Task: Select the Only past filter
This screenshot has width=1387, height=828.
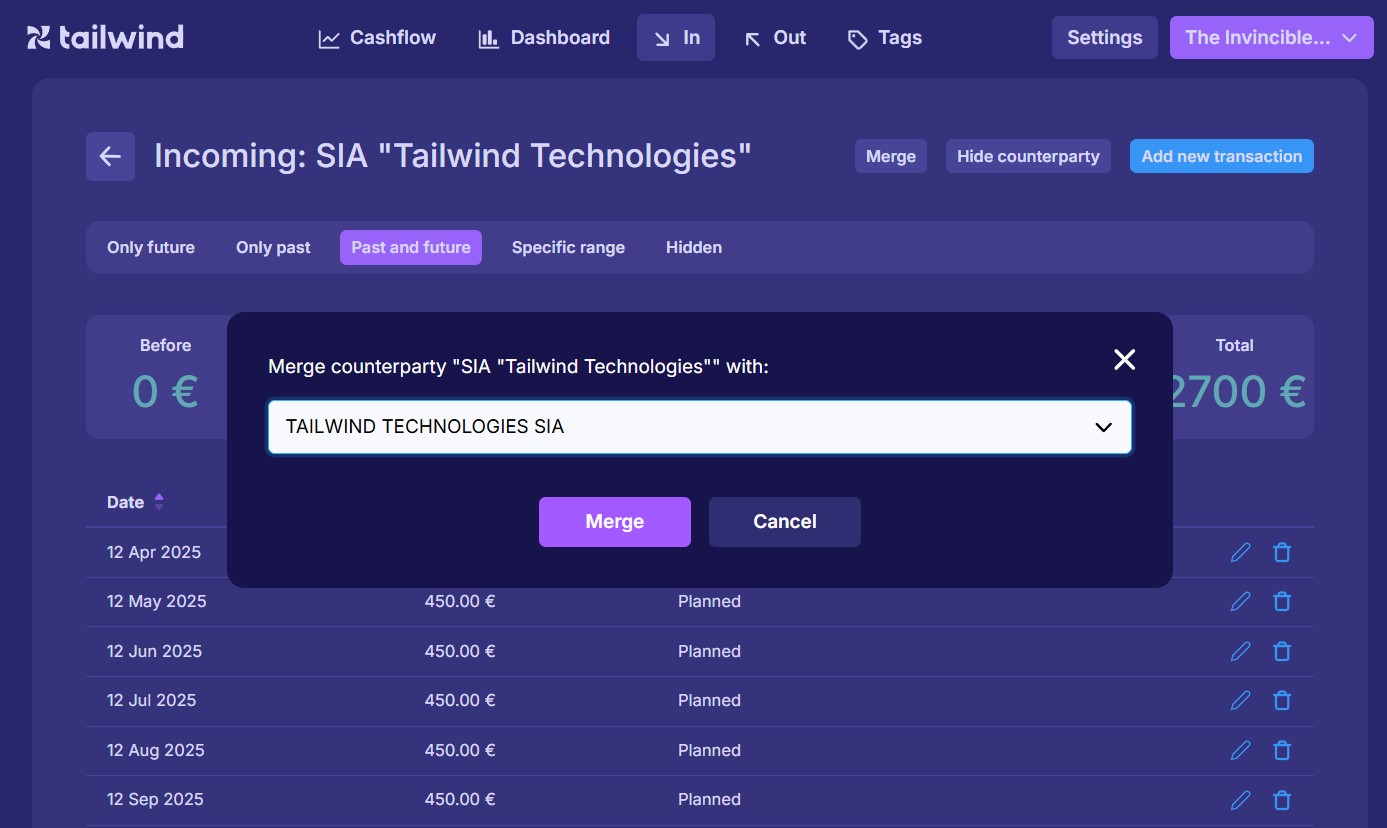Action: point(273,247)
